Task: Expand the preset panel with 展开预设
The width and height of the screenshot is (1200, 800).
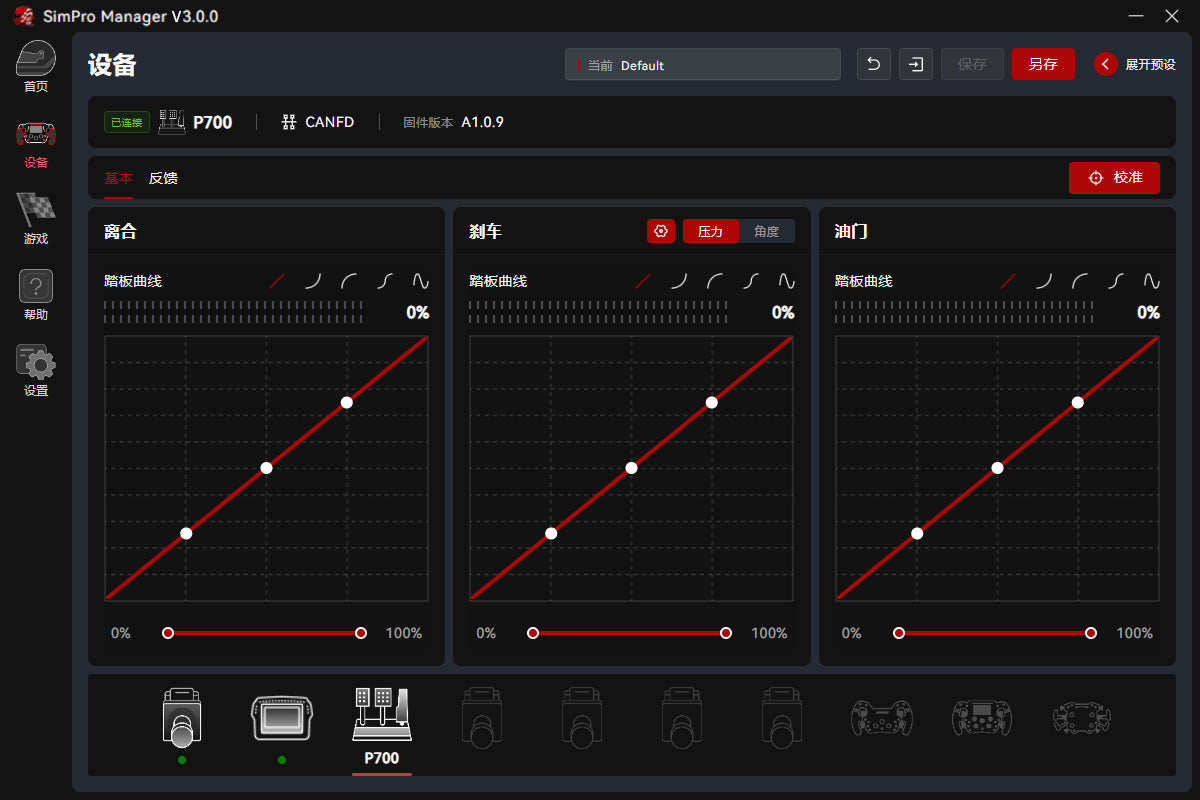Action: [1136, 64]
